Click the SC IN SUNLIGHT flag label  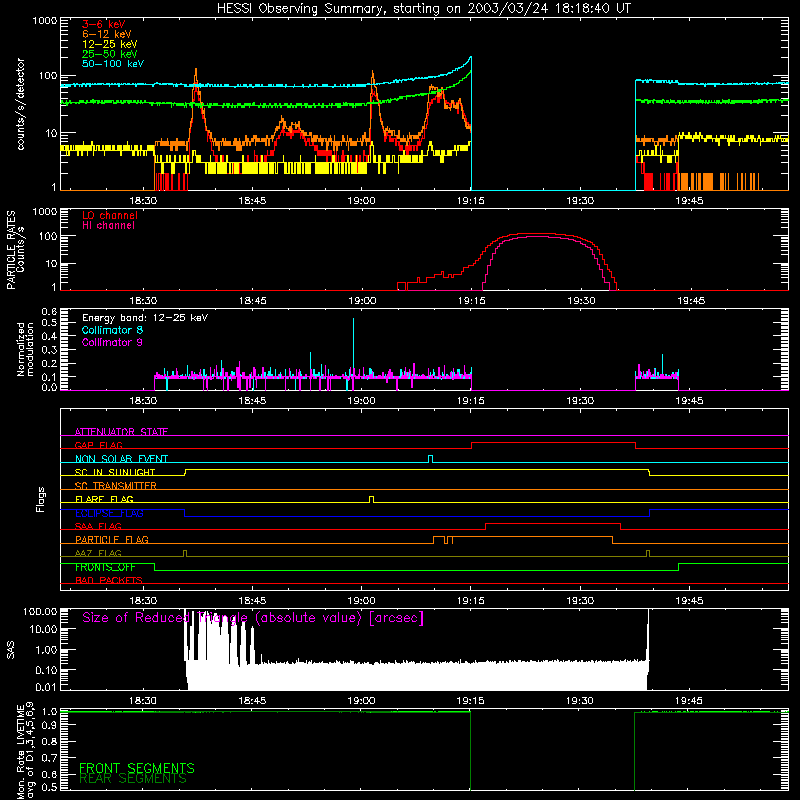(x=115, y=472)
